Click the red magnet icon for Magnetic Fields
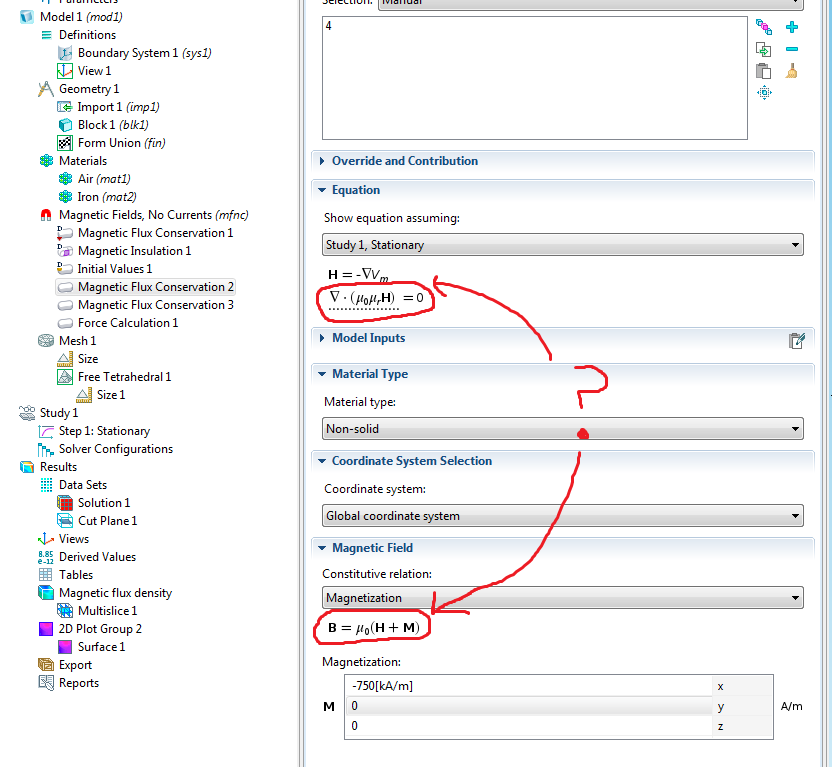832x767 pixels. pyautogui.click(x=45, y=215)
